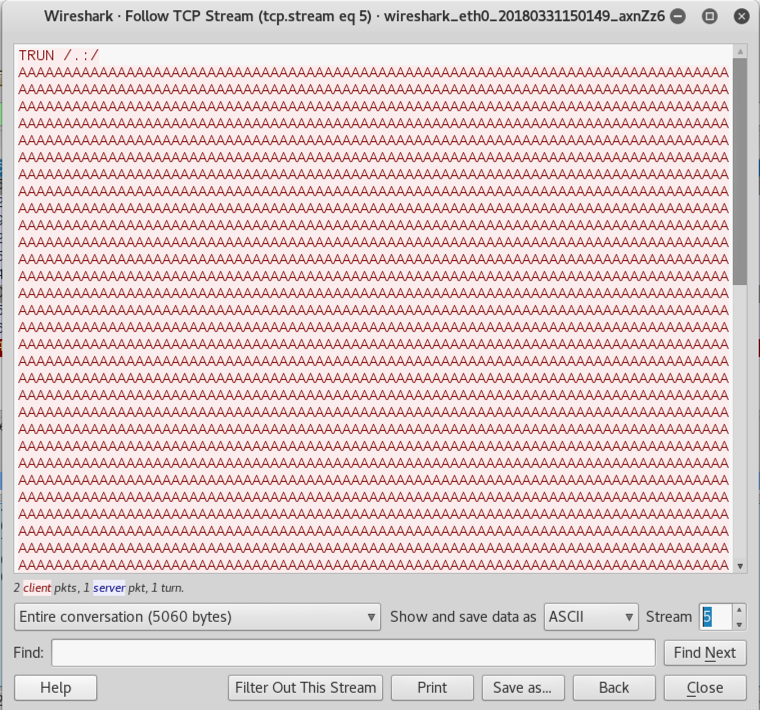Image resolution: width=760 pixels, height=710 pixels.
Task: Click the Help button
Action: (x=56, y=687)
